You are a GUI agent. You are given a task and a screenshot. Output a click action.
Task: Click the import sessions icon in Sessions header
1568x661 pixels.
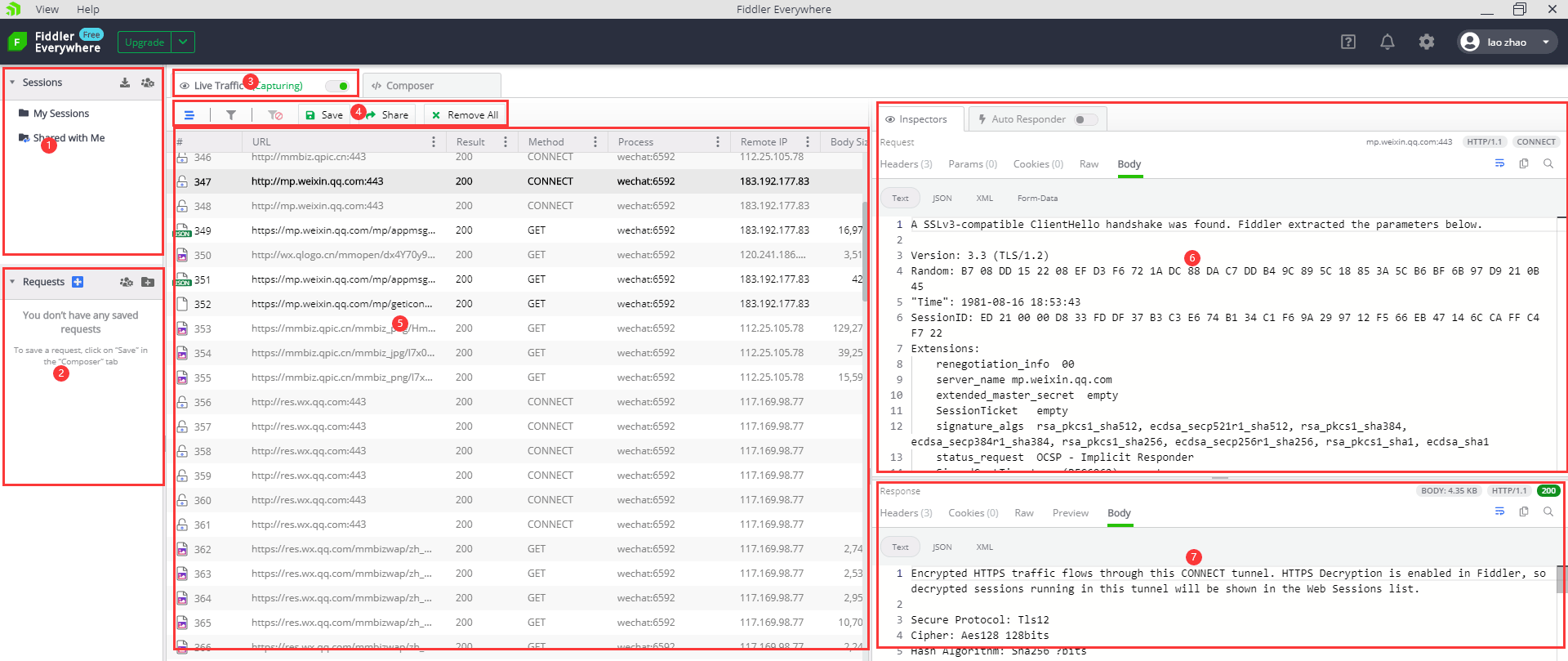(x=125, y=83)
